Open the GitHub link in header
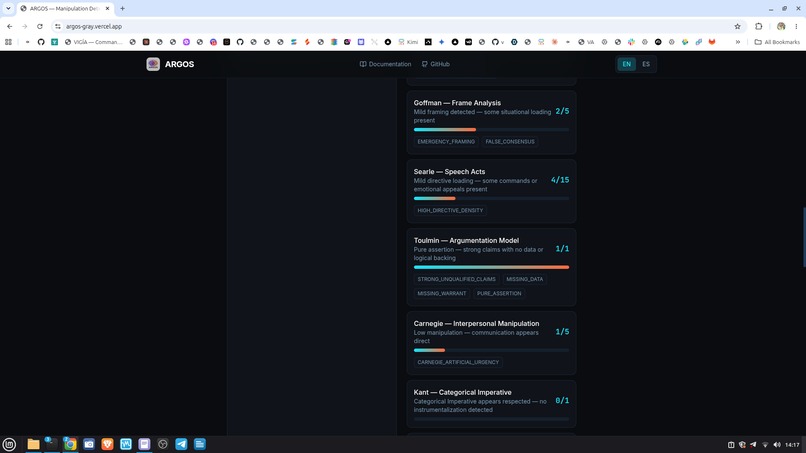This screenshot has height=453, width=806. (x=435, y=64)
